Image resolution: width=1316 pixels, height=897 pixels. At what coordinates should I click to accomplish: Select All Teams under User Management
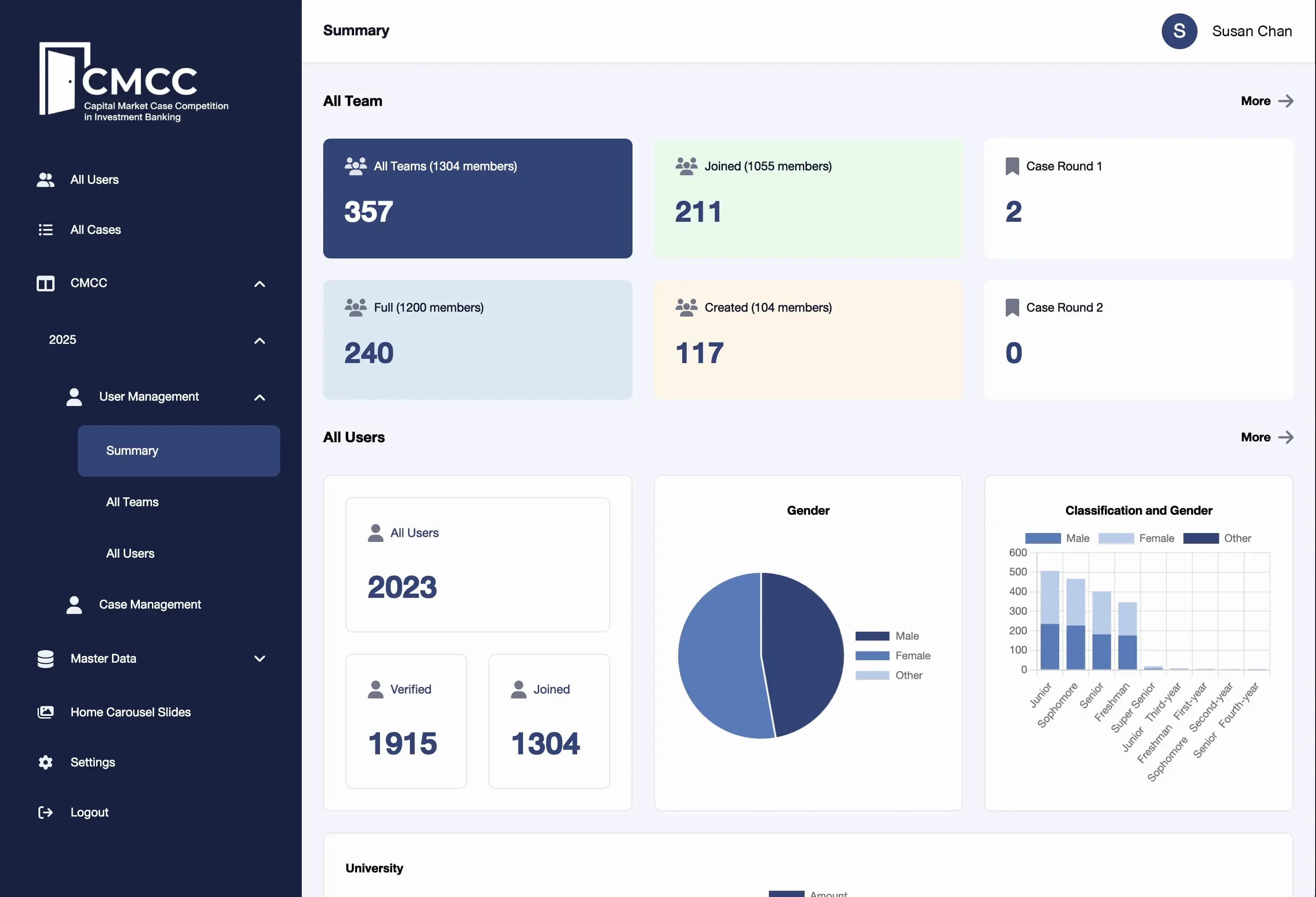(x=132, y=502)
